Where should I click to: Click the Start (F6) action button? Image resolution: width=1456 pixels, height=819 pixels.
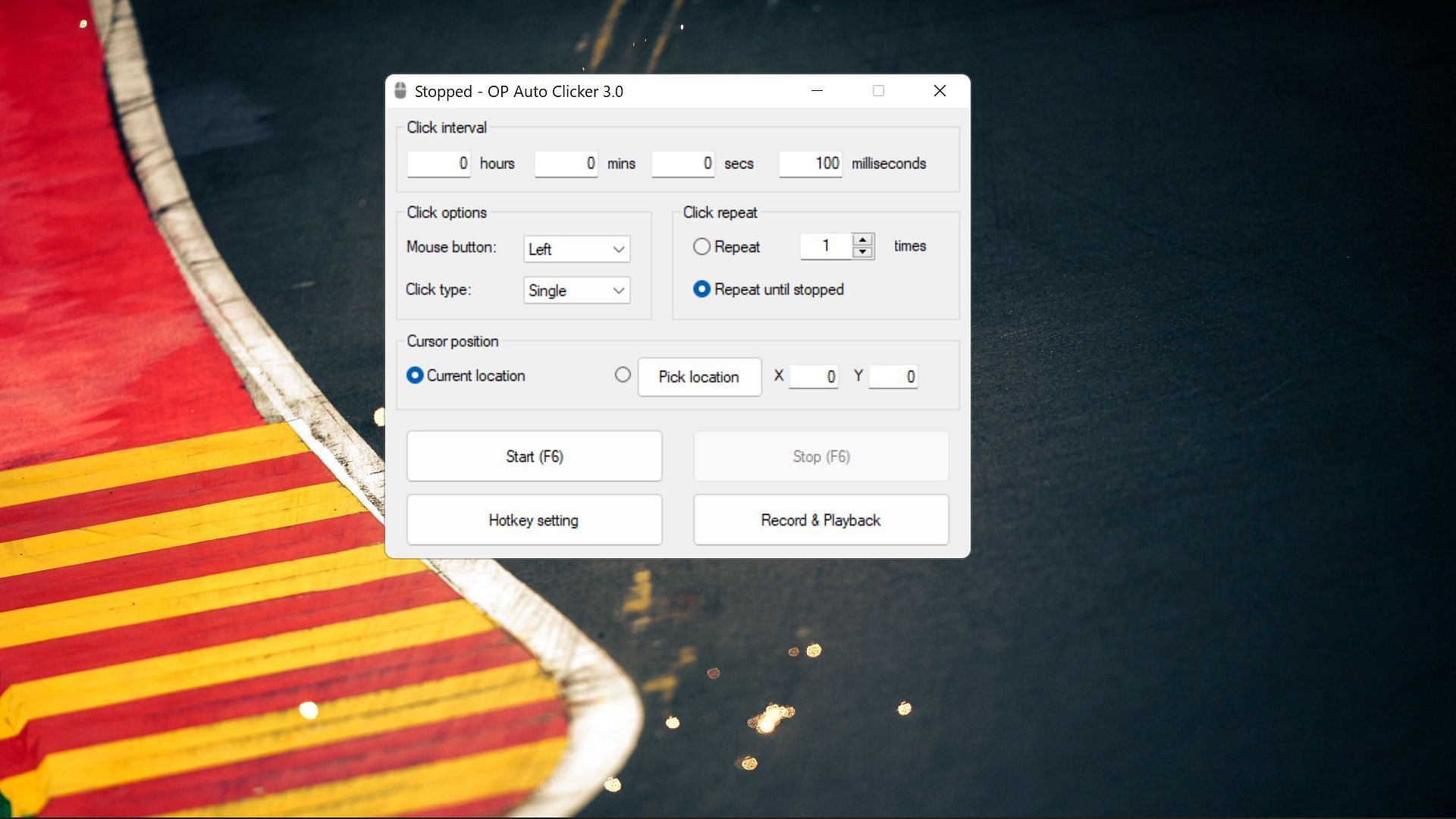(x=533, y=456)
